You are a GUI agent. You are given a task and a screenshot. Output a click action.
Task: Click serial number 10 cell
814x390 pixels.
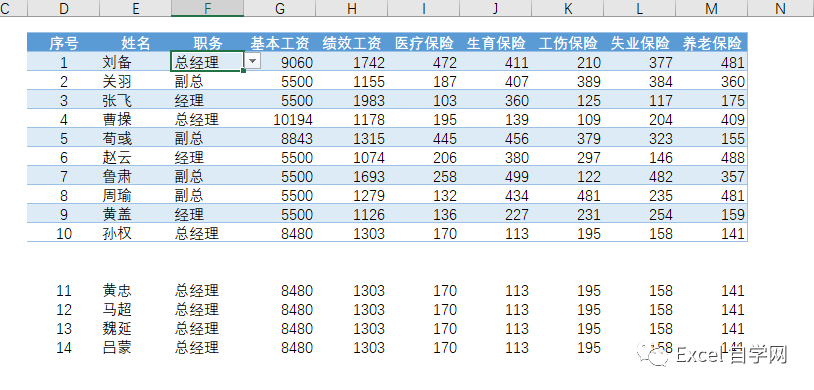tap(64, 233)
